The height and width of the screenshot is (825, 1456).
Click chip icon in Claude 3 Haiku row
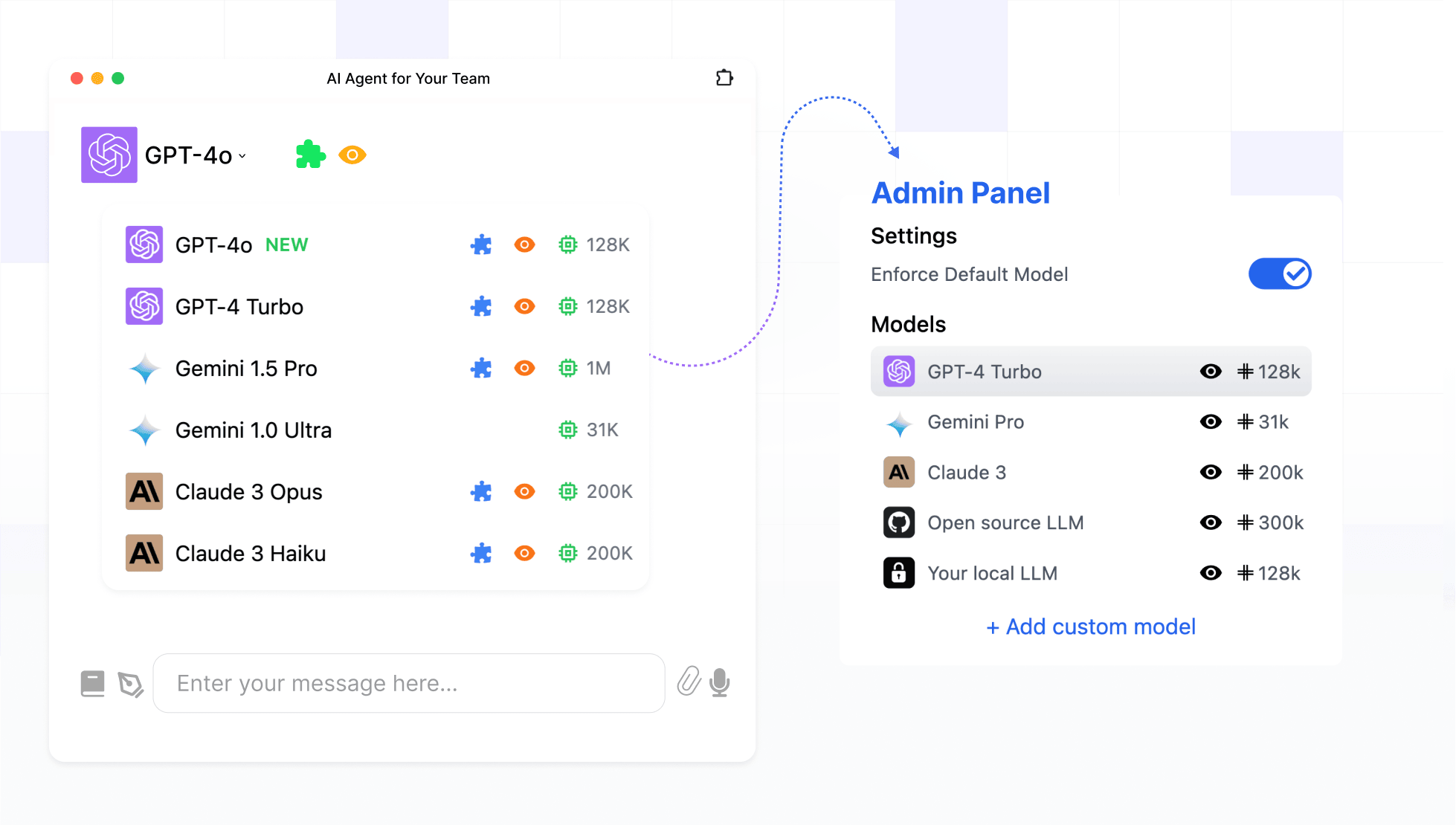[568, 553]
